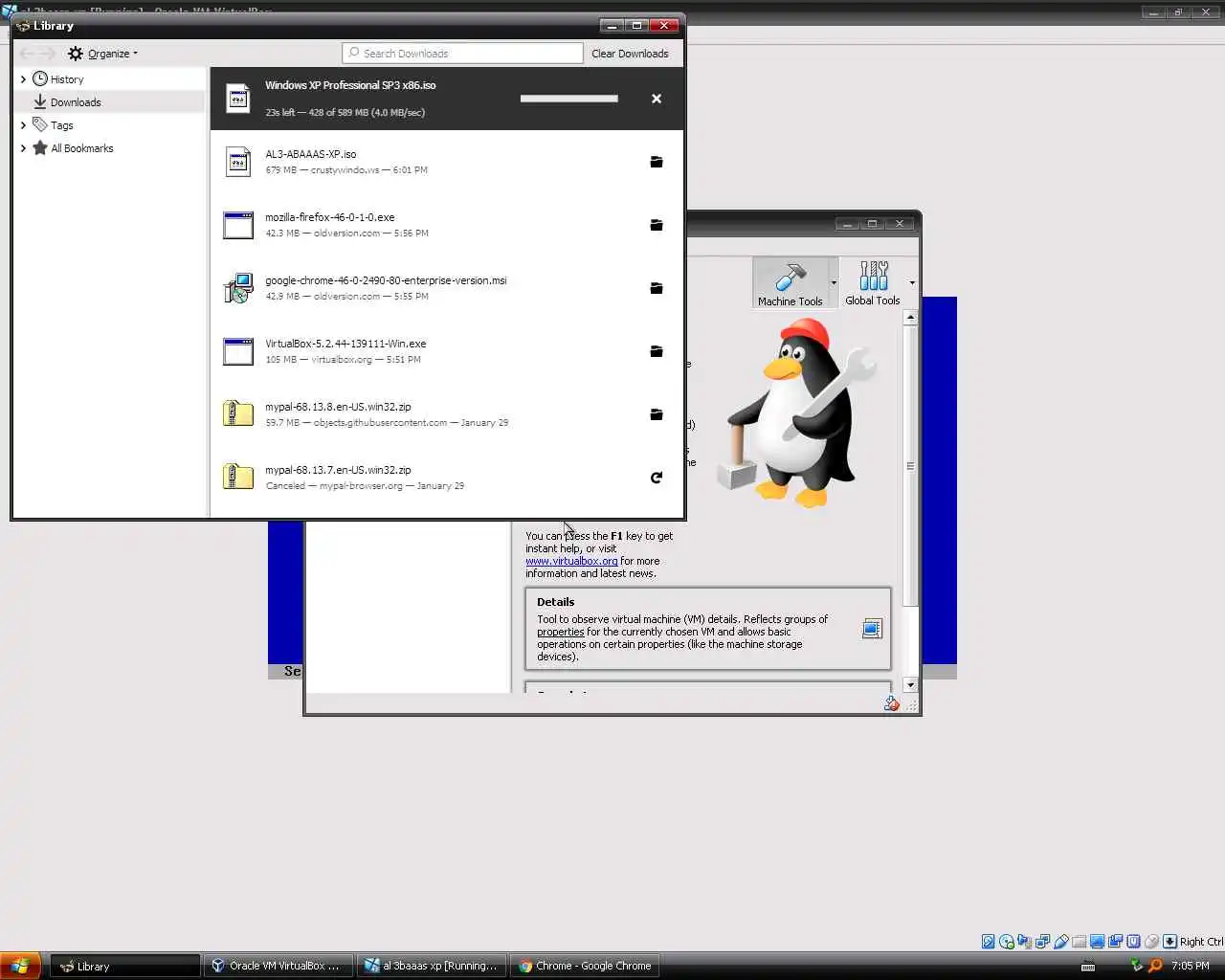Click the download progress bar for Windows XP iso

click(x=568, y=99)
